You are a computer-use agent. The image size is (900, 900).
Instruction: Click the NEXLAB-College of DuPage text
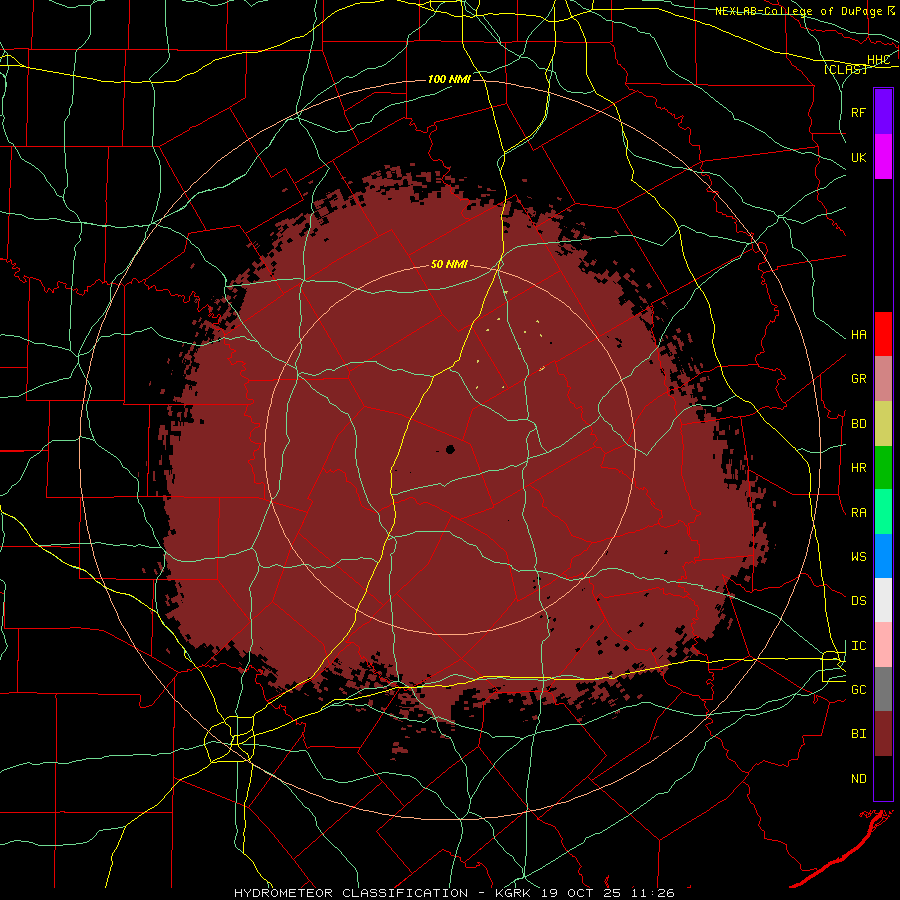click(798, 11)
